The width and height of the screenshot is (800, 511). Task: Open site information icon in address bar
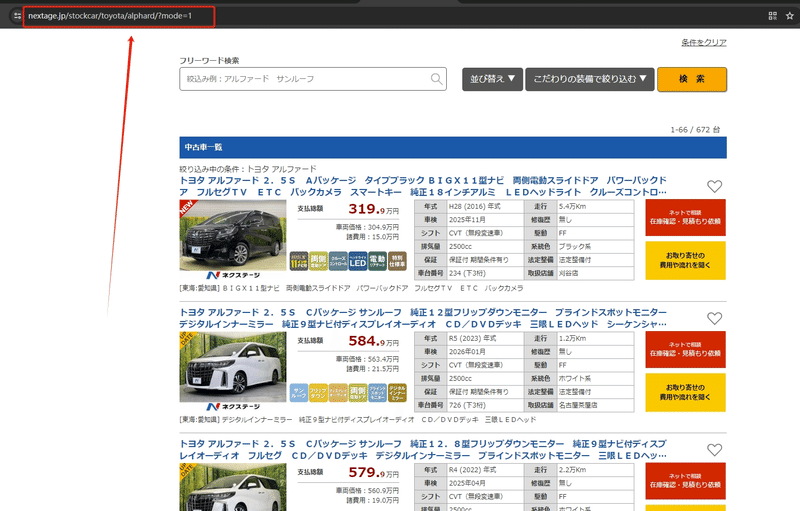click(x=17, y=16)
